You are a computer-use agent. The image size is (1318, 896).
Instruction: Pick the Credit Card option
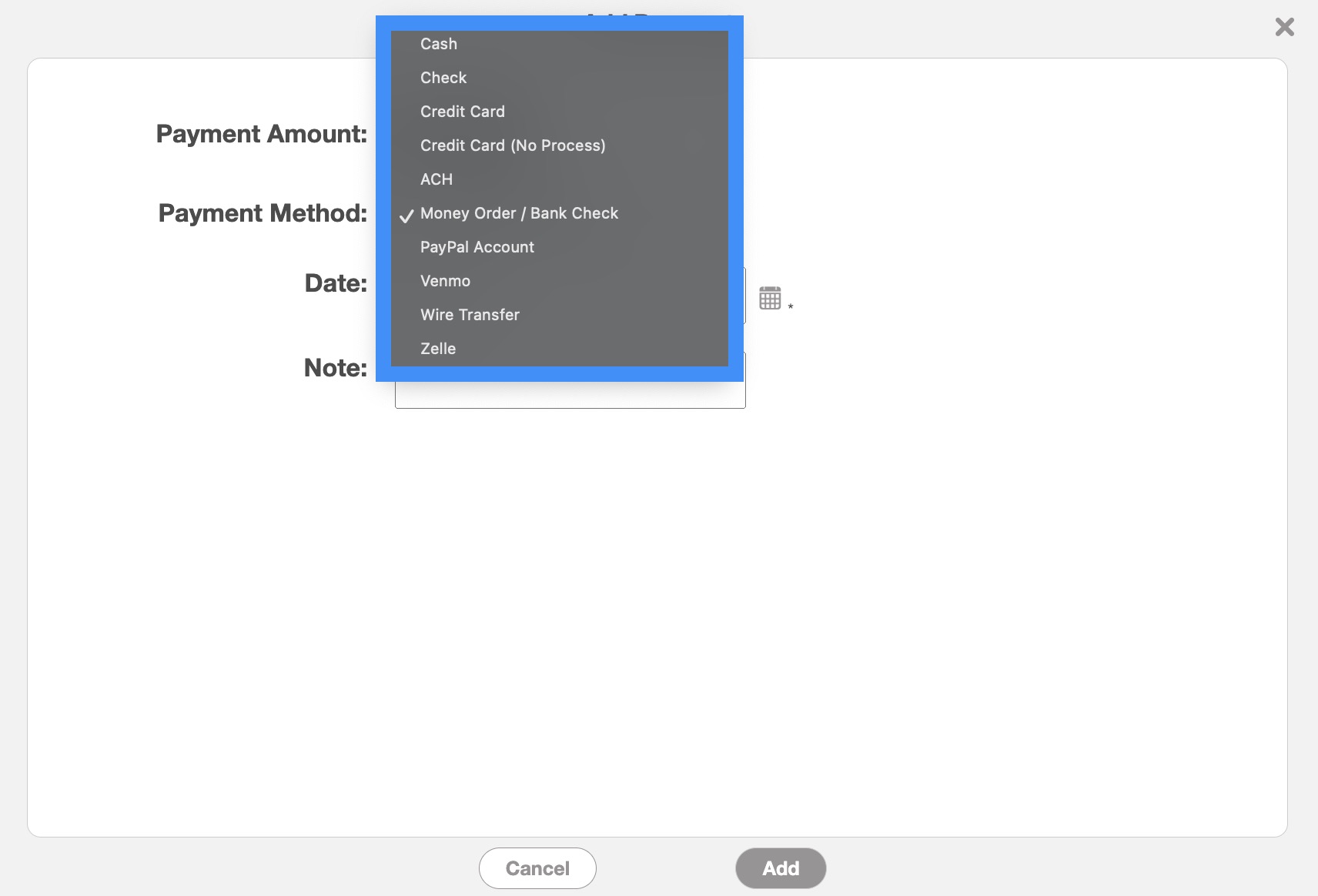(x=463, y=112)
